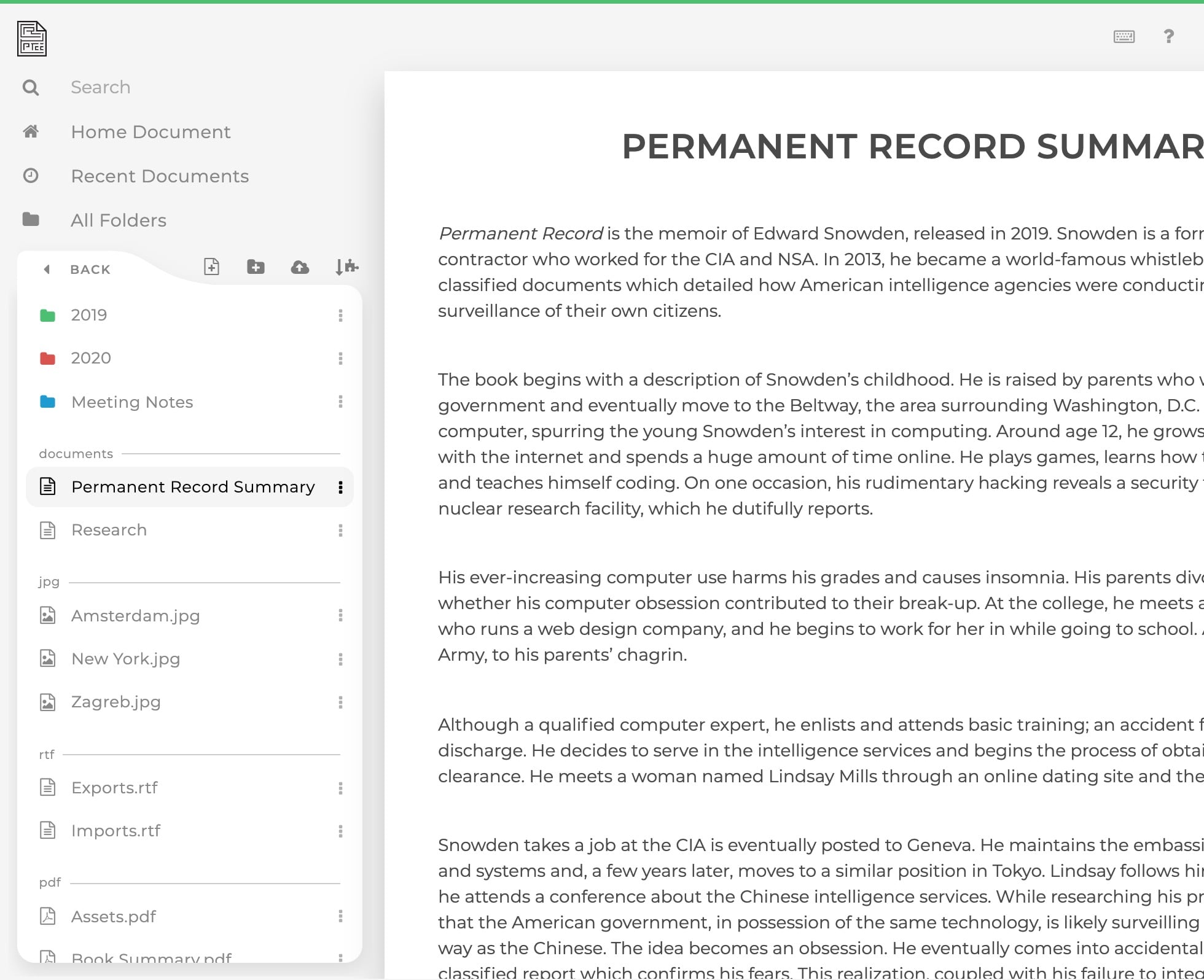Viewport: 1204px width, 980px height.
Task: Click the green 2019 folder icon
Action: click(x=47, y=316)
